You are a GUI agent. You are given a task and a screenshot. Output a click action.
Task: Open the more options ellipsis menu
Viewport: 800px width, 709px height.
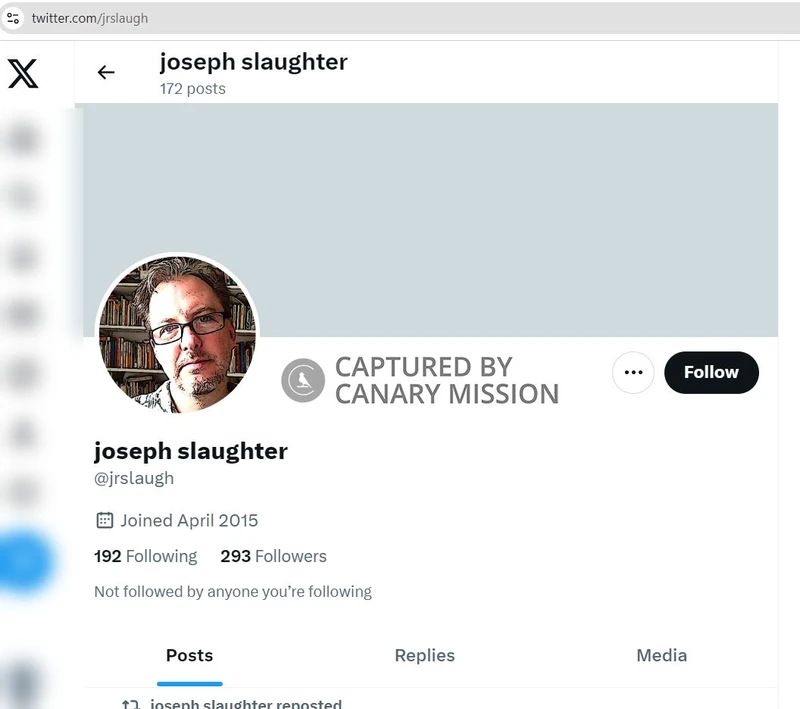click(x=633, y=372)
